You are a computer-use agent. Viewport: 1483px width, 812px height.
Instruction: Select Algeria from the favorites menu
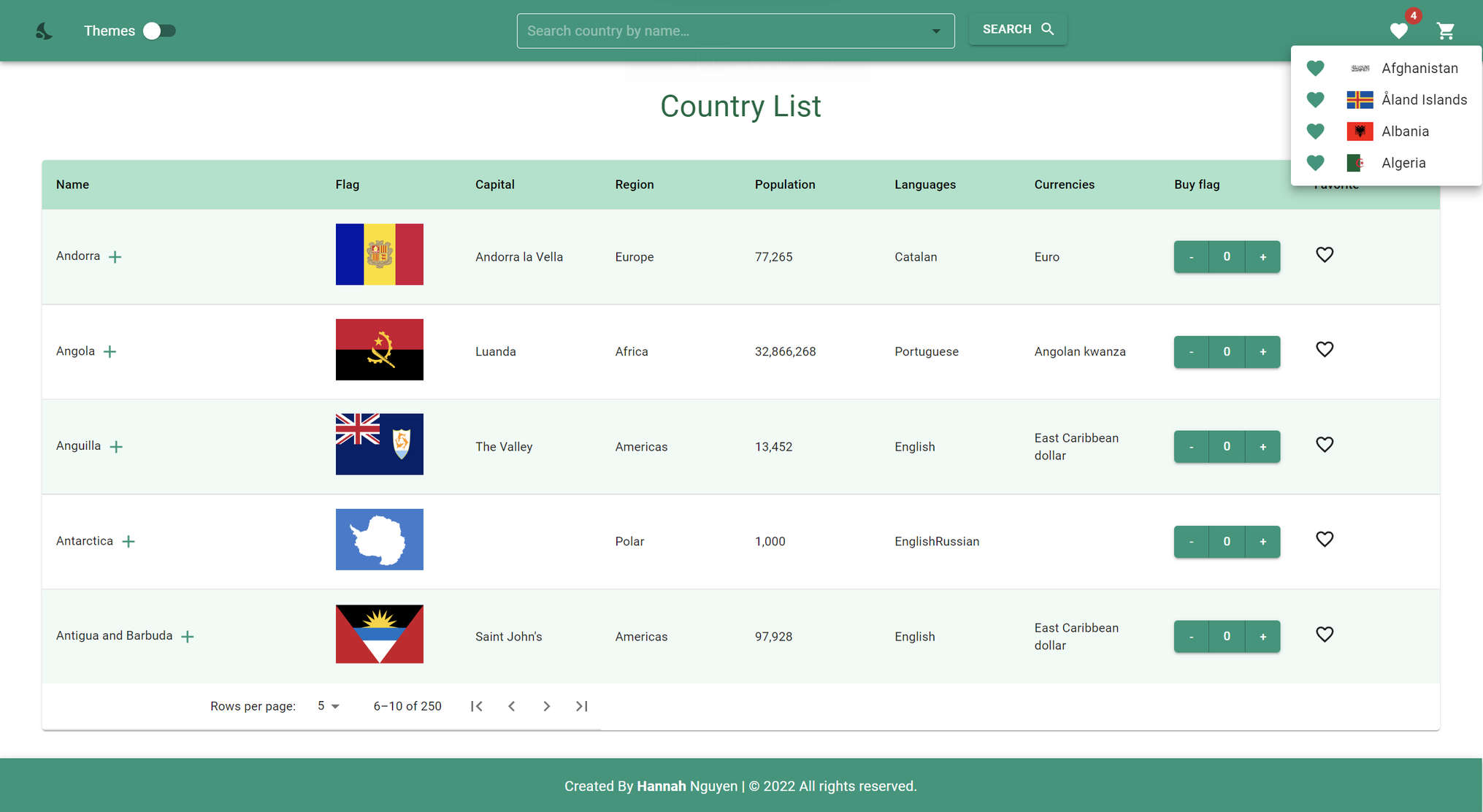1403,163
